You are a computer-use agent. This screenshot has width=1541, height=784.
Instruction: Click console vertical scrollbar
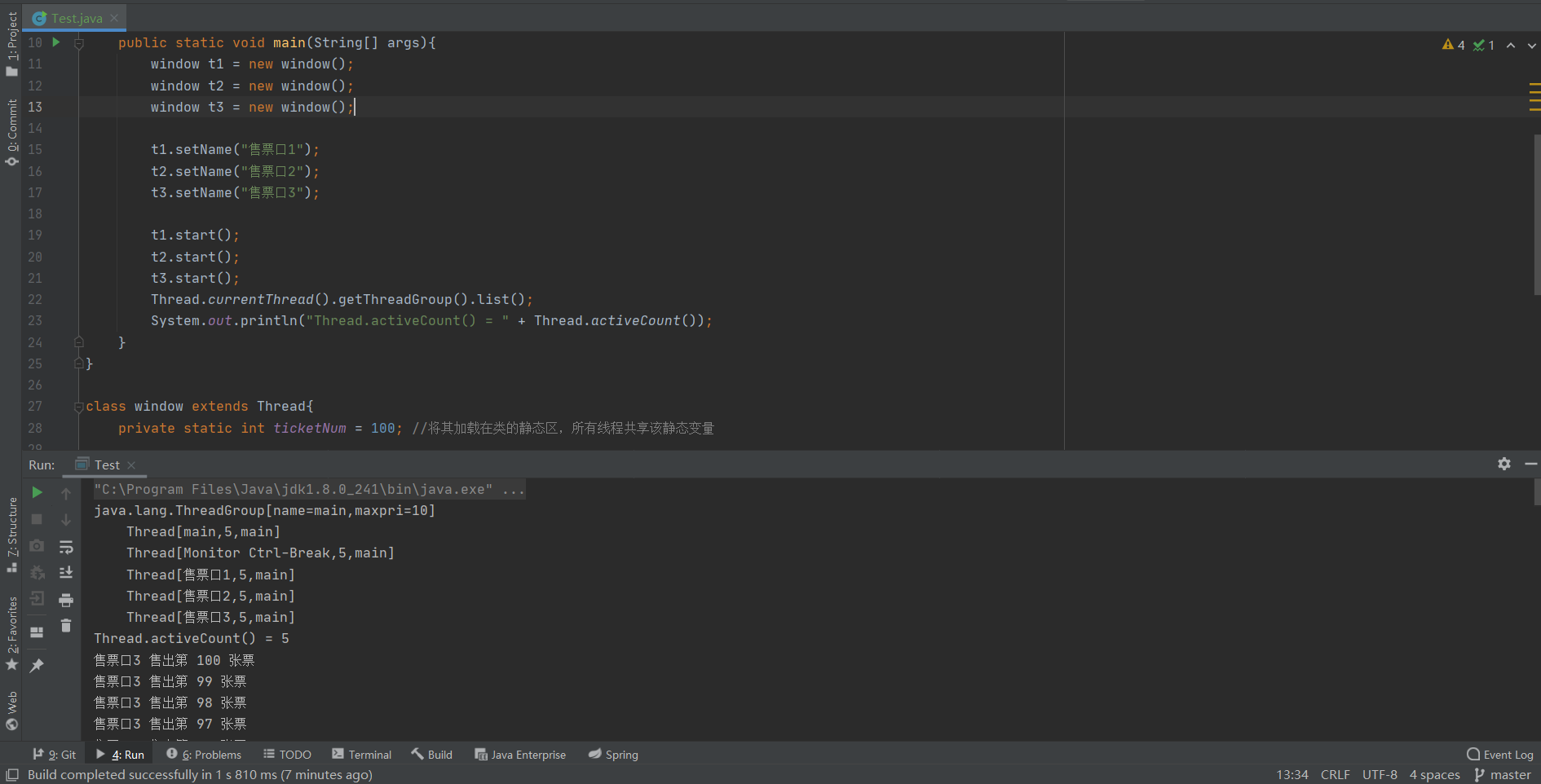click(1536, 493)
